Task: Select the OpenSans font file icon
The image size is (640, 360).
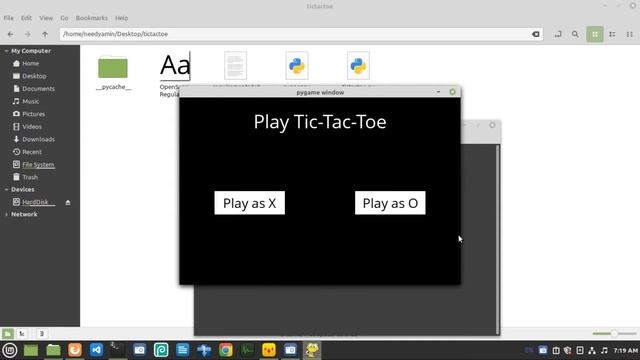Action: (x=175, y=65)
